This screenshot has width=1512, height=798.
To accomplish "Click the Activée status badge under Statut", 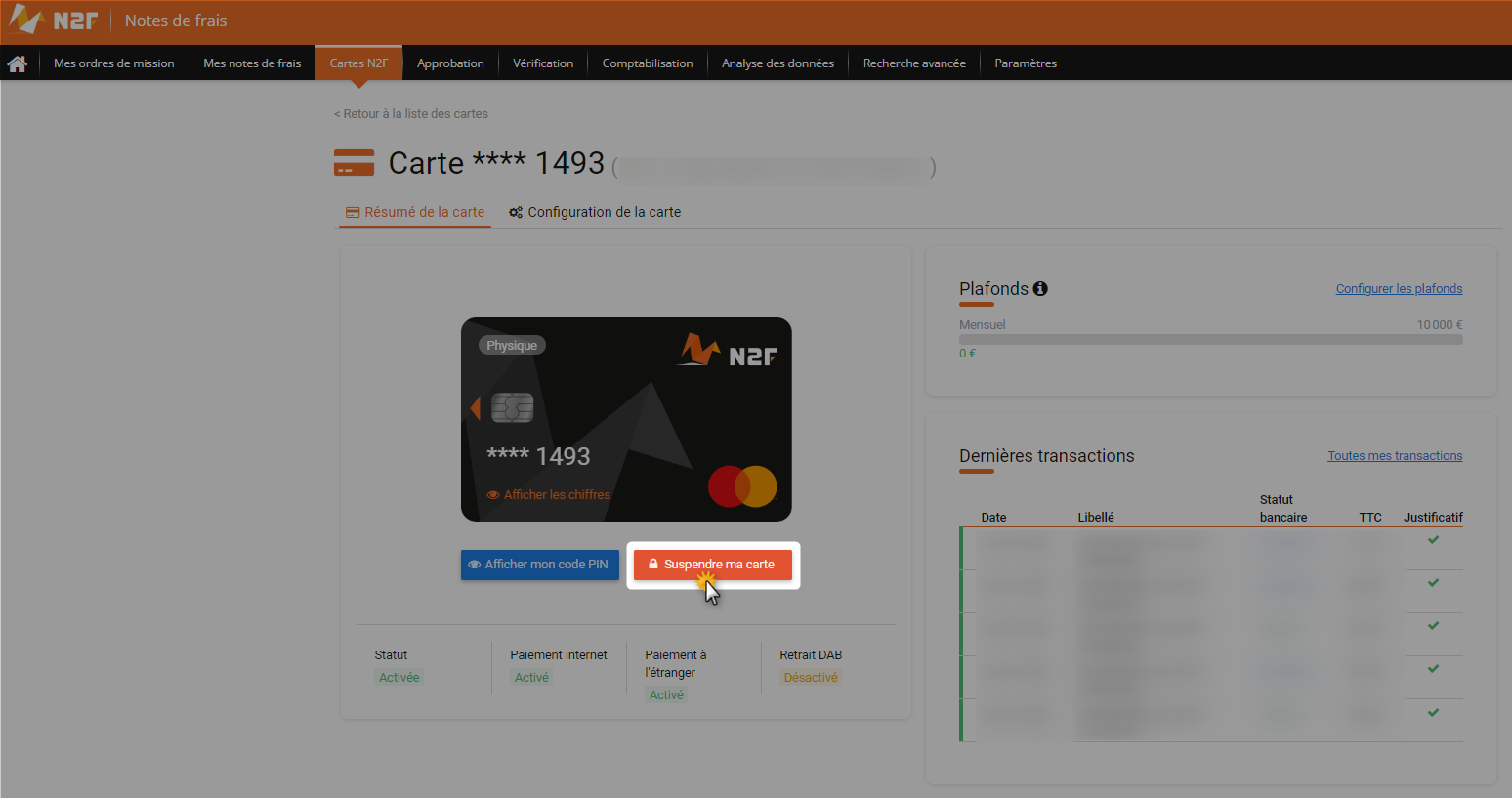I will click(x=399, y=678).
